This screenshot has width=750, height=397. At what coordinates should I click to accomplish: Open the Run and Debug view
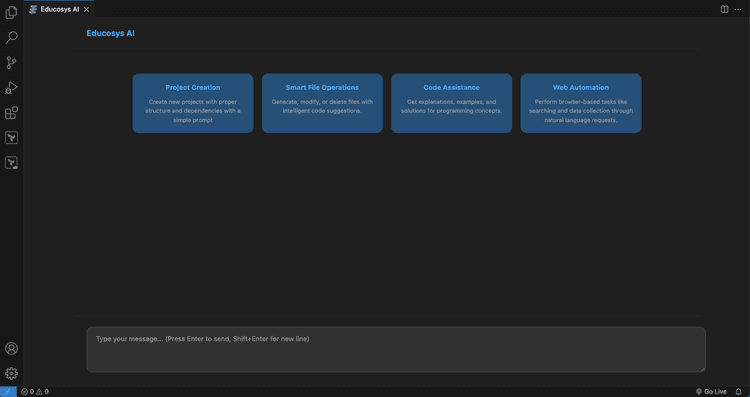click(x=11, y=88)
